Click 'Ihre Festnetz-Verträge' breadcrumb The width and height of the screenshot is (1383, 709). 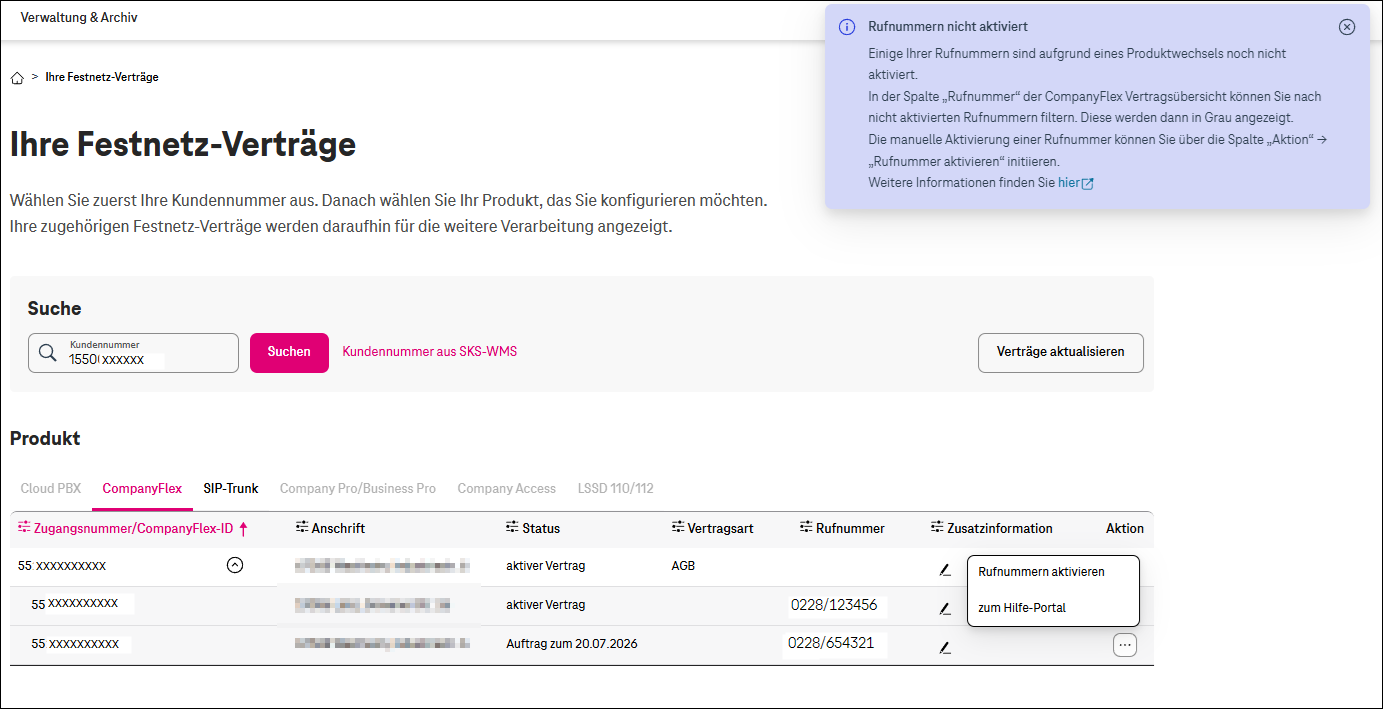click(x=102, y=77)
